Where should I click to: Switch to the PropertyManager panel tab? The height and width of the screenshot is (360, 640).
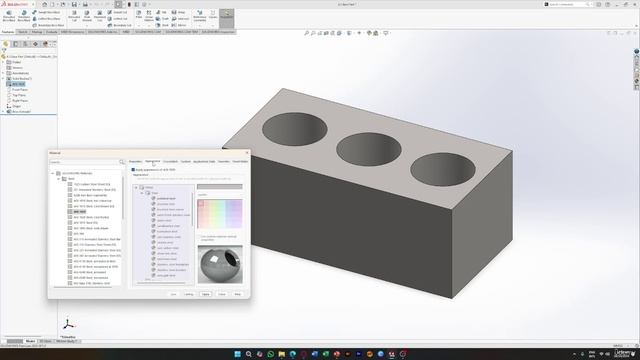click(x=16, y=44)
